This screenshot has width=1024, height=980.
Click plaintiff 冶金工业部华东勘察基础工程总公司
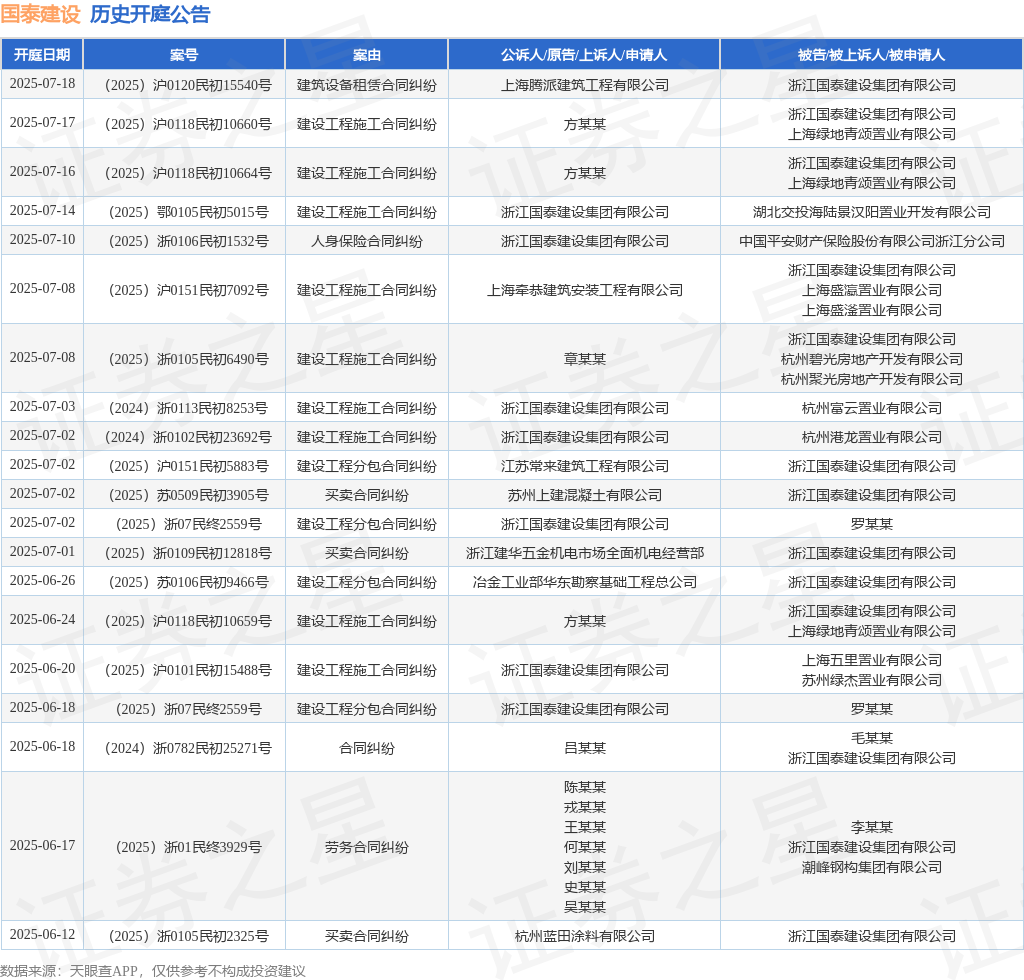pos(584,582)
